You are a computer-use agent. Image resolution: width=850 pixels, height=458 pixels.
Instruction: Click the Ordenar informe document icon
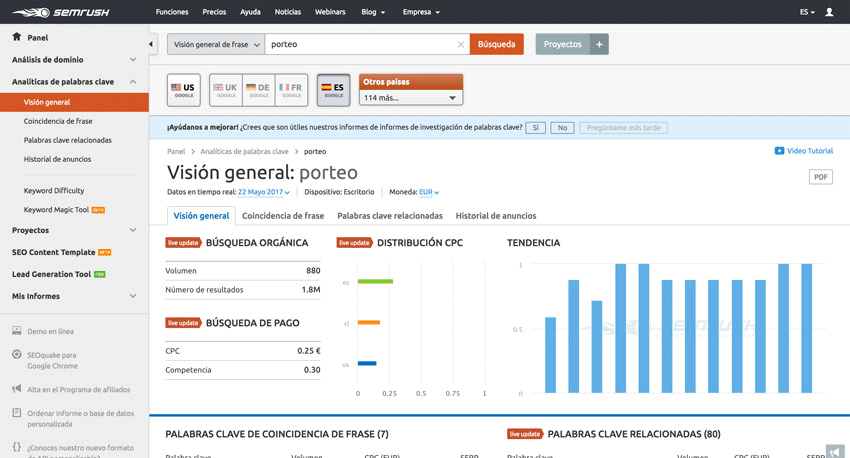[x=17, y=412]
